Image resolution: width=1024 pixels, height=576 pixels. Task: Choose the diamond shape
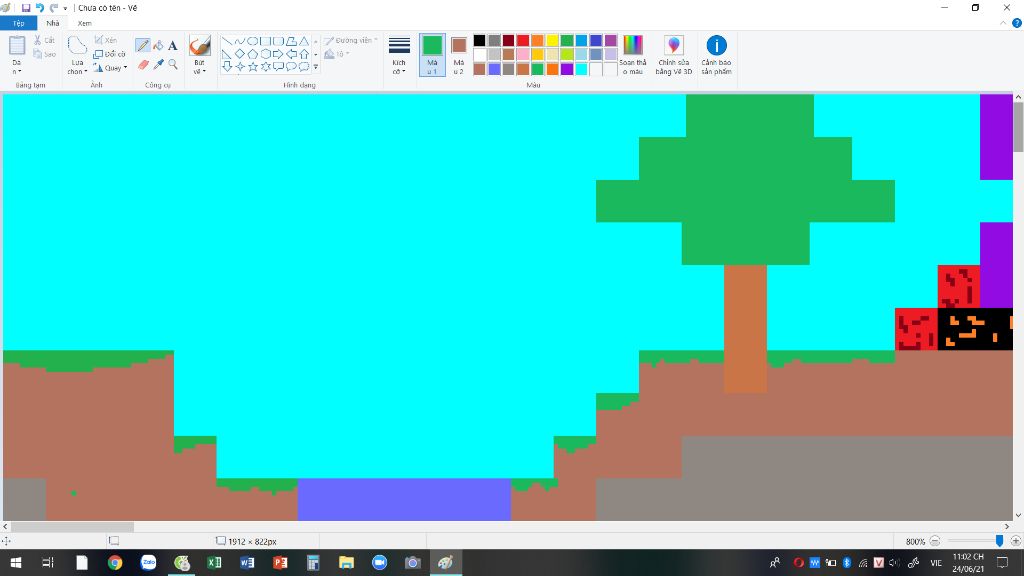(x=240, y=54)
